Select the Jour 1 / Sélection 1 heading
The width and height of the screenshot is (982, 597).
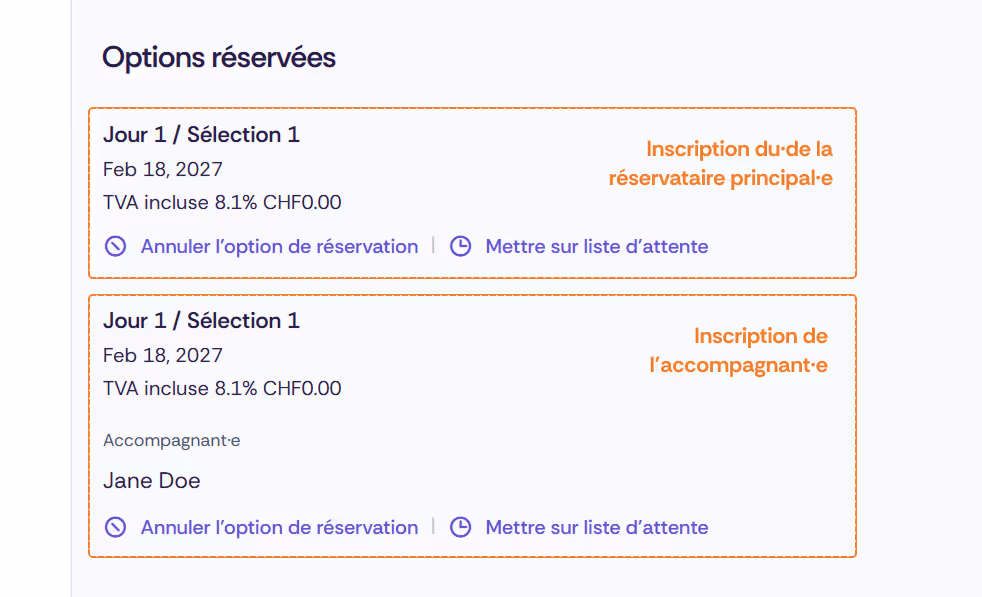[x=201, y=134]
